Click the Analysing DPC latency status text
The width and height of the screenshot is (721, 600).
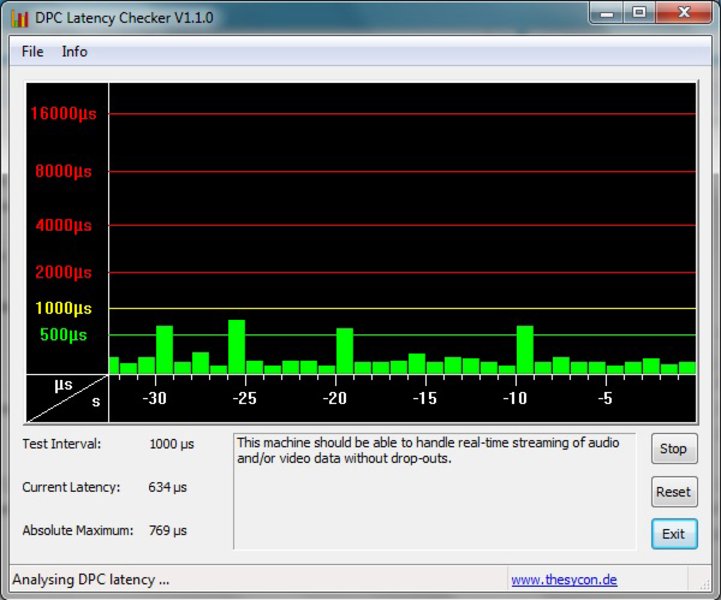(91, 580)
